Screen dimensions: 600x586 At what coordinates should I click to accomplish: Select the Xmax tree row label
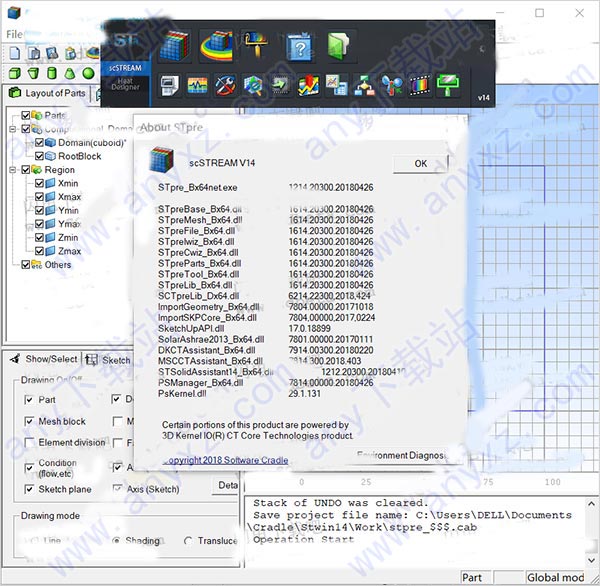pos(69,197)
